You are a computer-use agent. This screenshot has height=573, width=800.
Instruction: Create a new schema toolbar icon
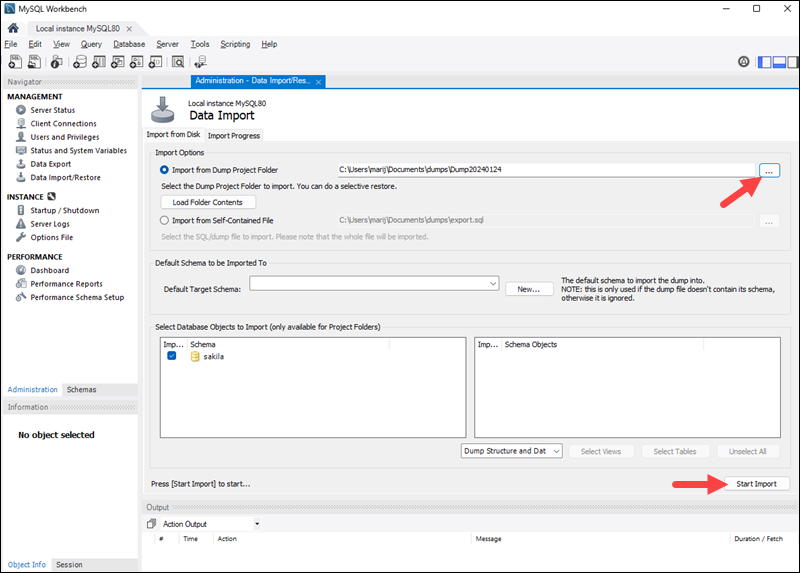click(80, 62)
